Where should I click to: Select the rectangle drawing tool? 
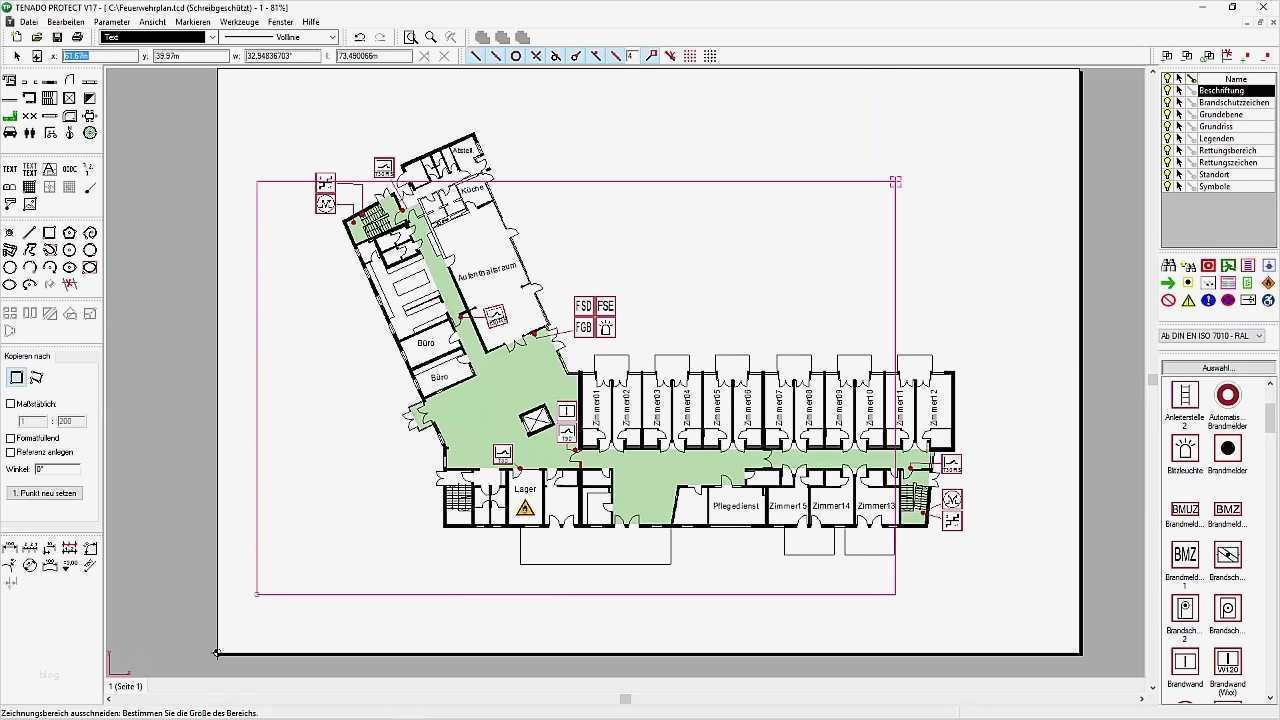(x=49, y=233)
